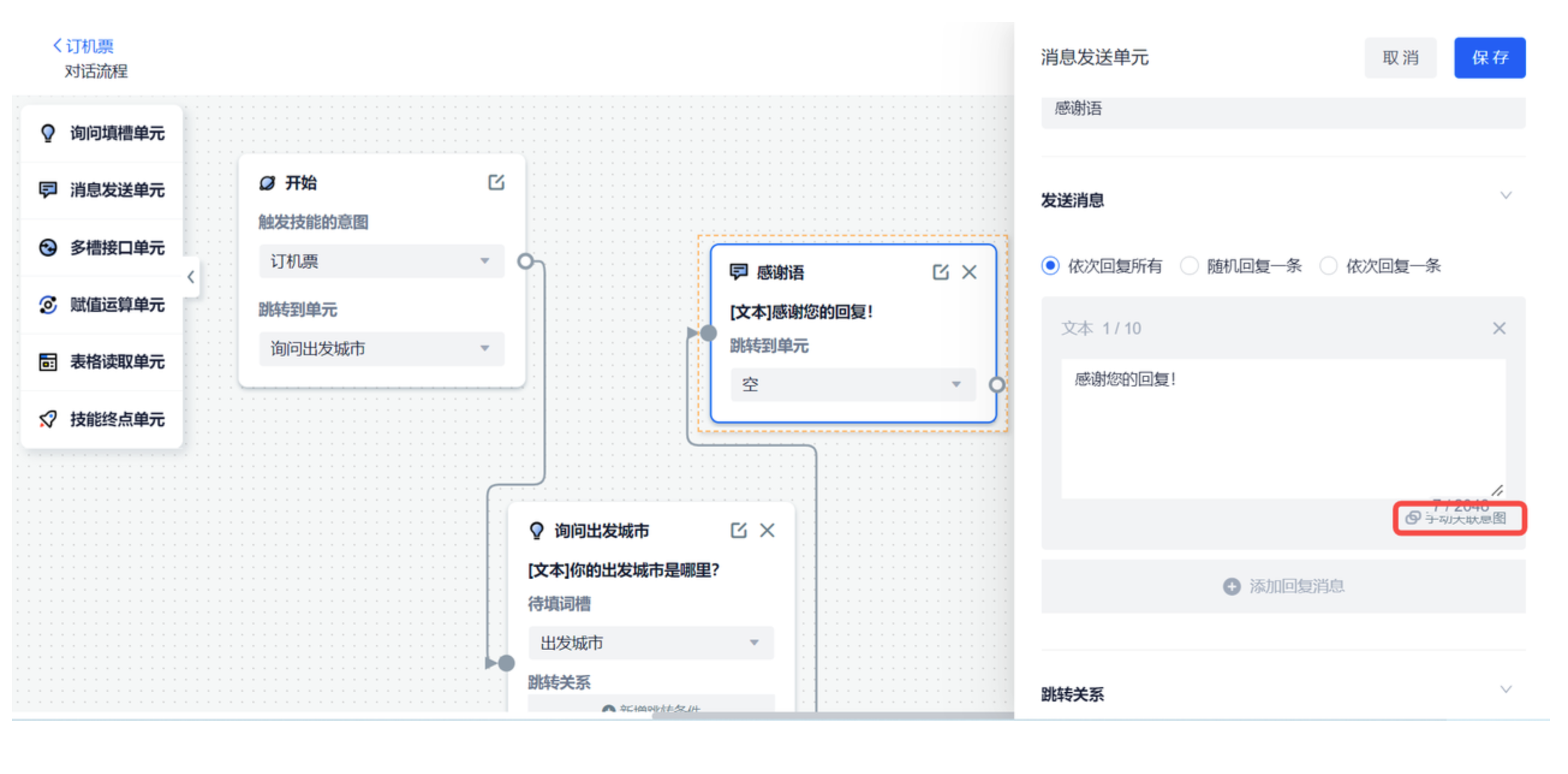This screenshot has height=774, width=1568.
Task: Open edit icon on 感谢语 node
Action: (x=940, y=272)
